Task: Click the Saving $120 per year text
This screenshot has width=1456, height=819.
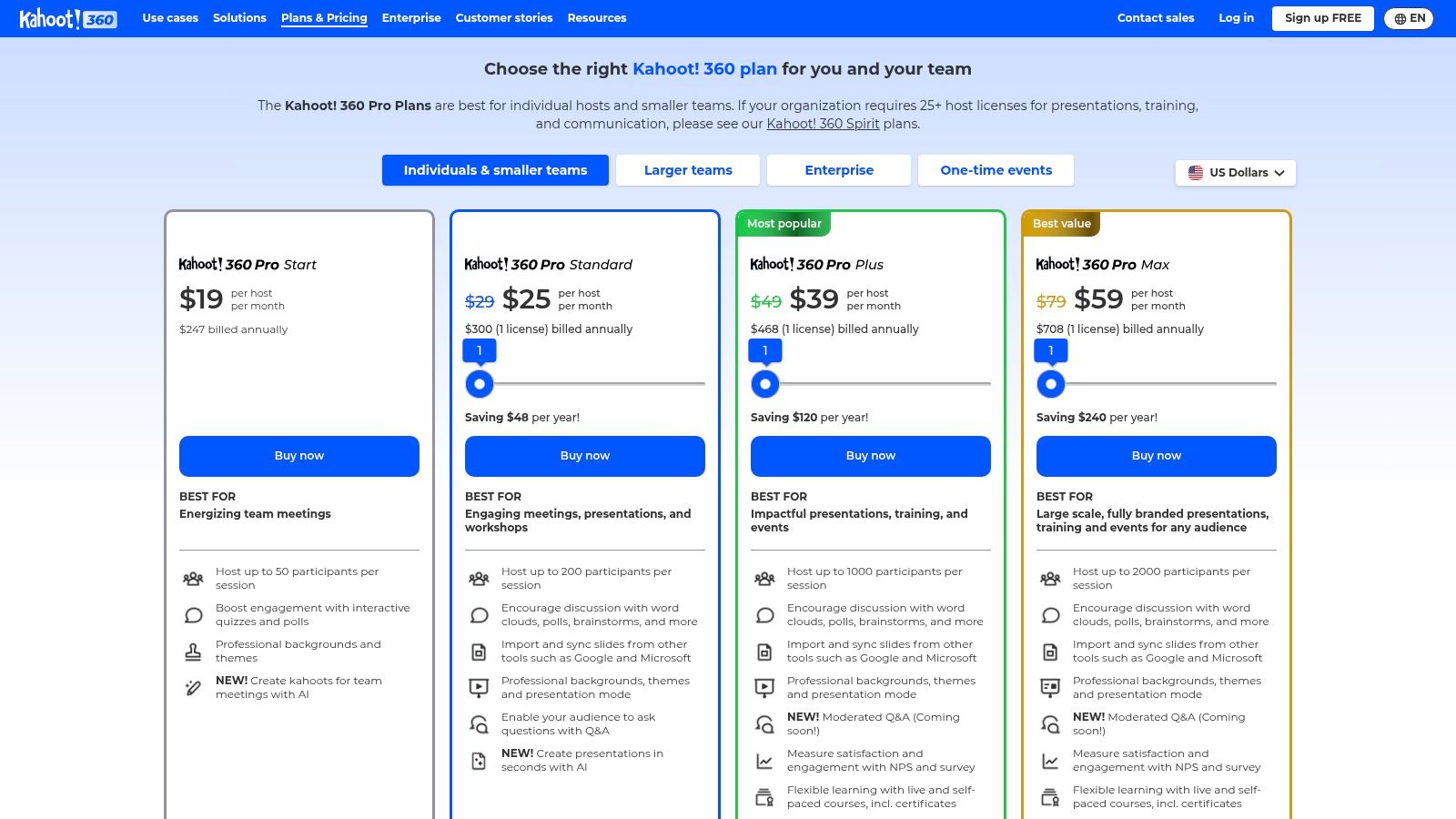Action: click(x=809, y=418)
